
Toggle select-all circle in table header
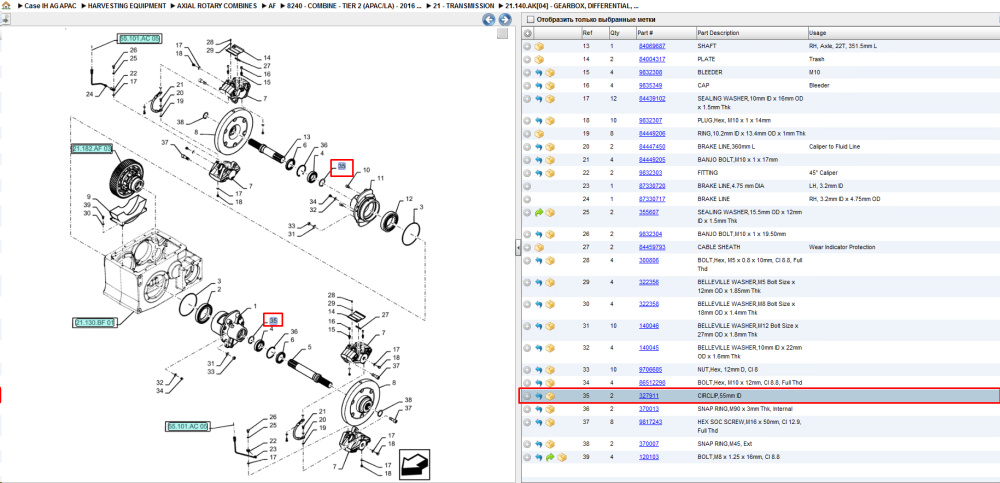point(527,33)
